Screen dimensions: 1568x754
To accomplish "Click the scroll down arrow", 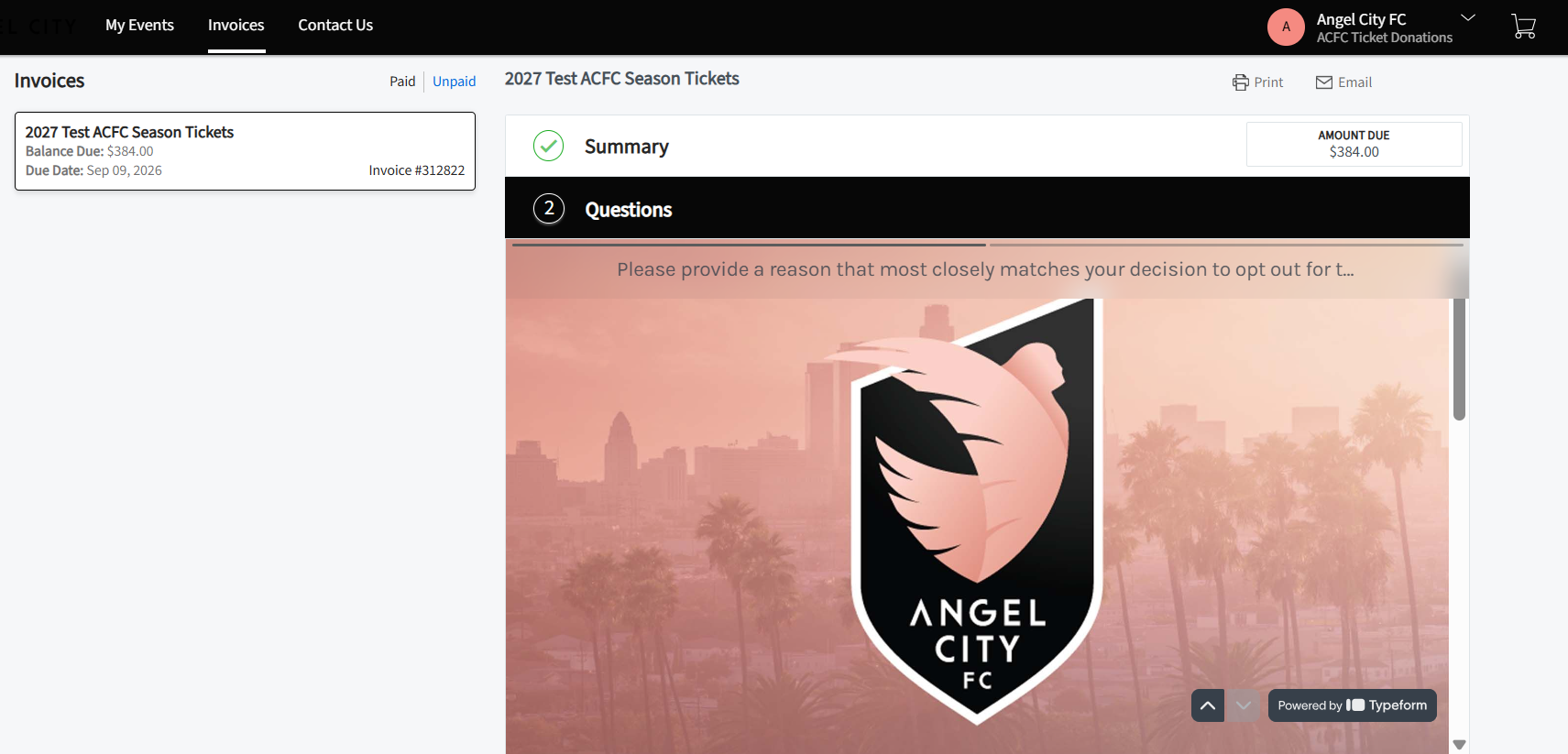I will 1460,745.
